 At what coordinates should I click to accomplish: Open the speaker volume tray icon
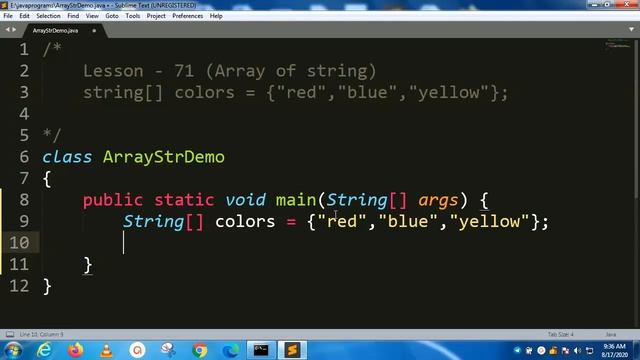577,351
